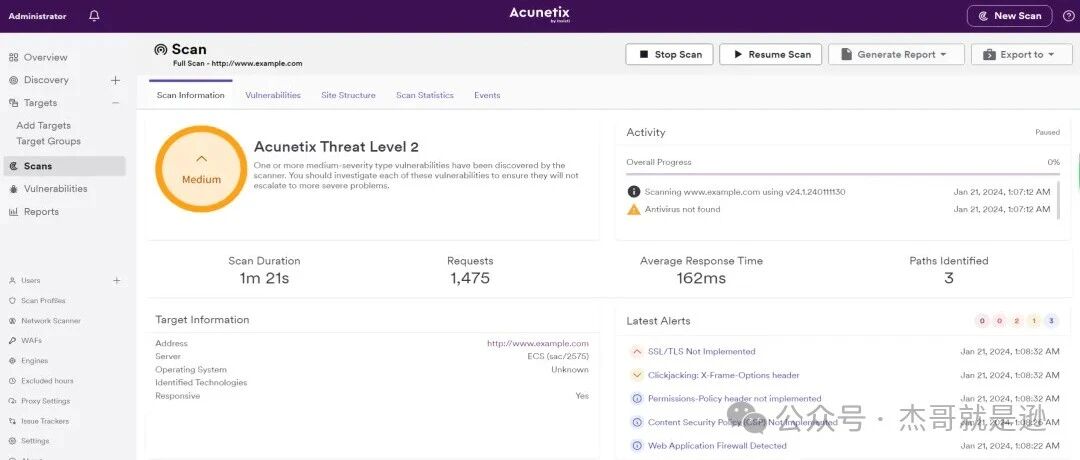Click the info icon beside Scanning www.example.com
Screen dimensions: 1080x460
(634, 191)
